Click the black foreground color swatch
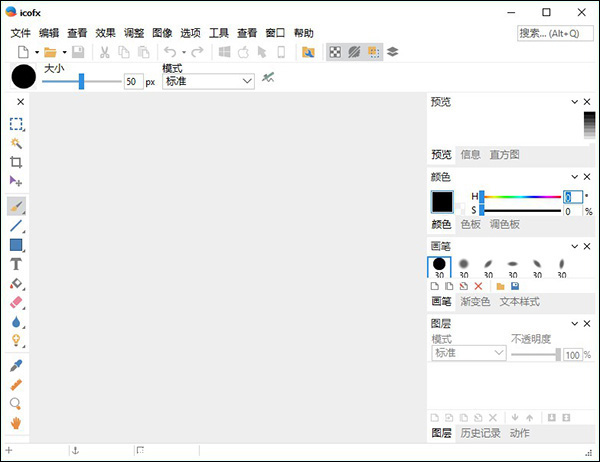Screen dimensions: 600x462 (x=442, y=202)
